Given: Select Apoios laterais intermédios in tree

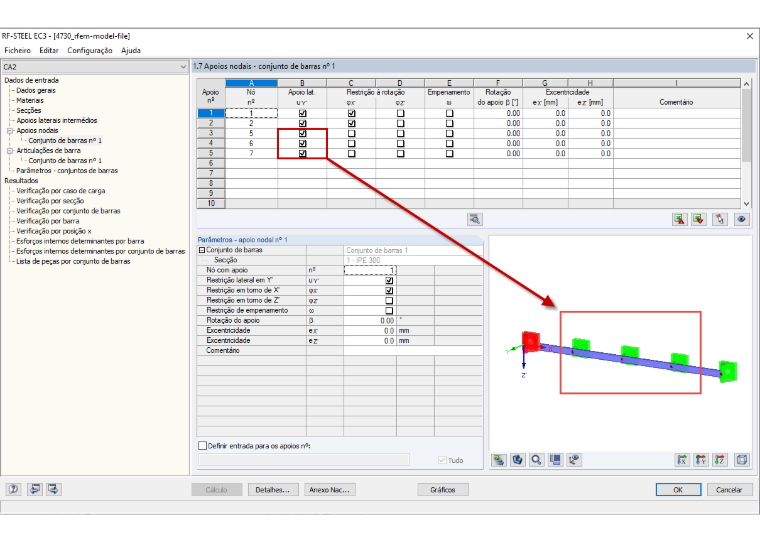Looking at the screenshot, I should 57,121.
